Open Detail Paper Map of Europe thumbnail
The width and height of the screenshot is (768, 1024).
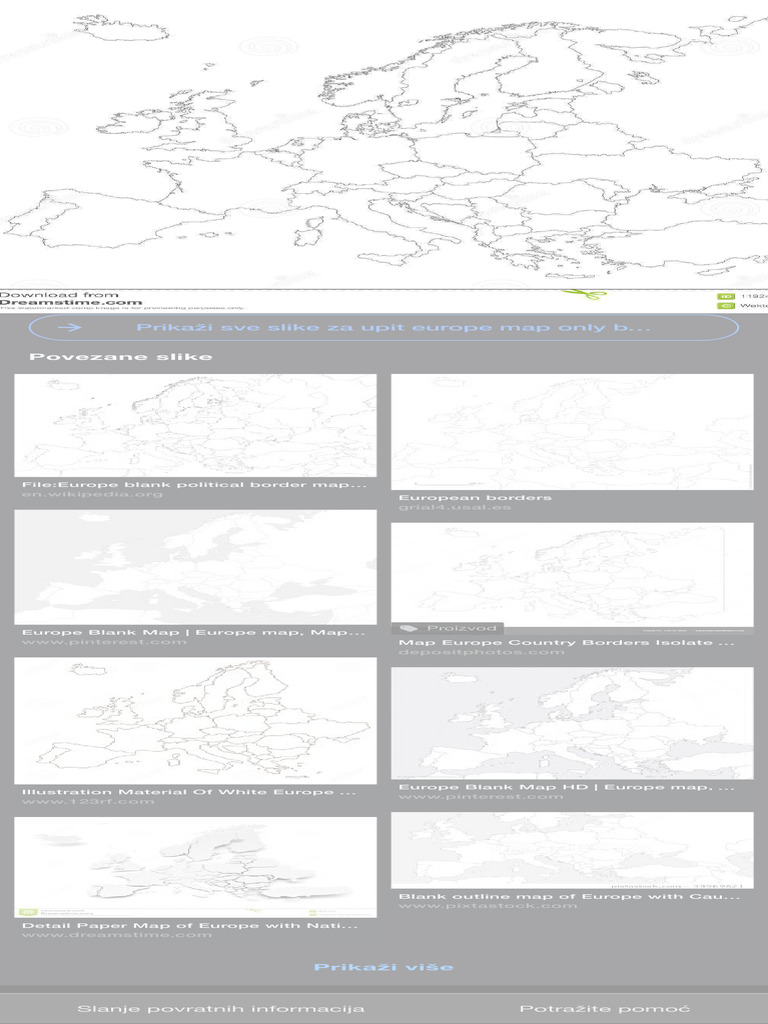195,867
